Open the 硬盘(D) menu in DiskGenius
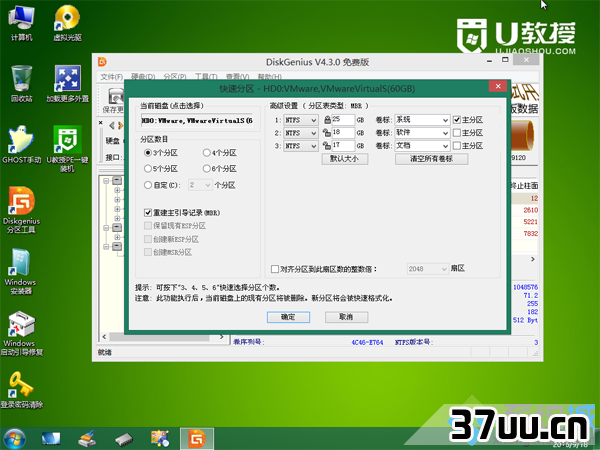The height and width of the screenshot is (450, 600). coord(143,77)
